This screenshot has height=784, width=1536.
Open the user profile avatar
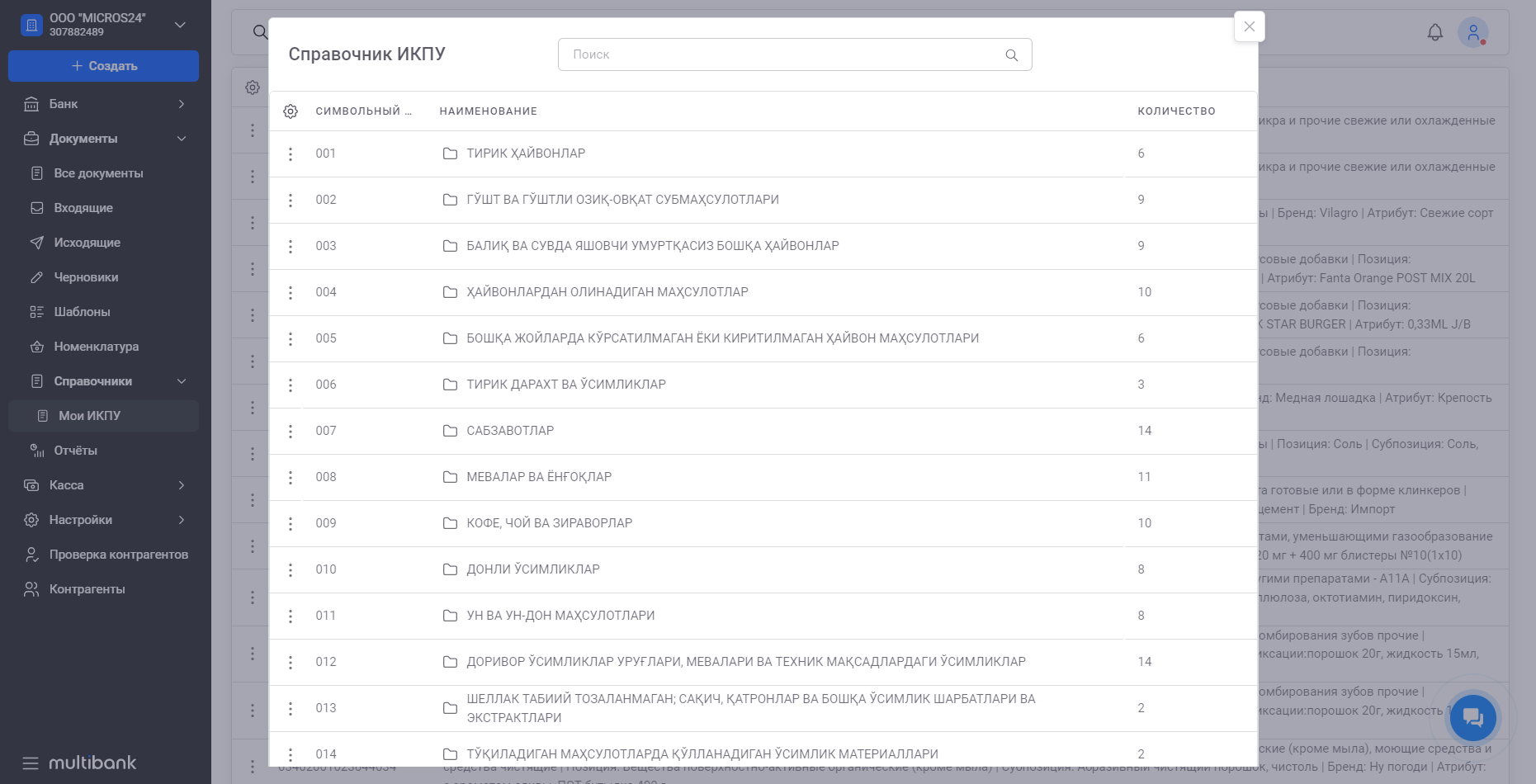pos(1472,32)
